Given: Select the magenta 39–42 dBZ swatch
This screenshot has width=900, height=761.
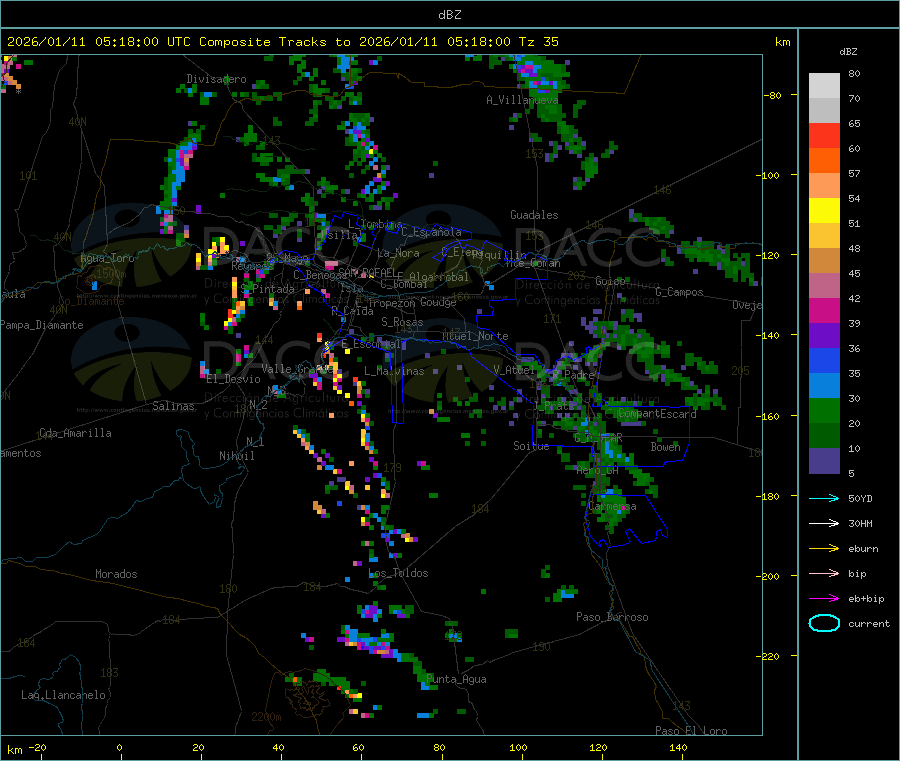Looking at the screenshot, I should click(x=824, y=311).
